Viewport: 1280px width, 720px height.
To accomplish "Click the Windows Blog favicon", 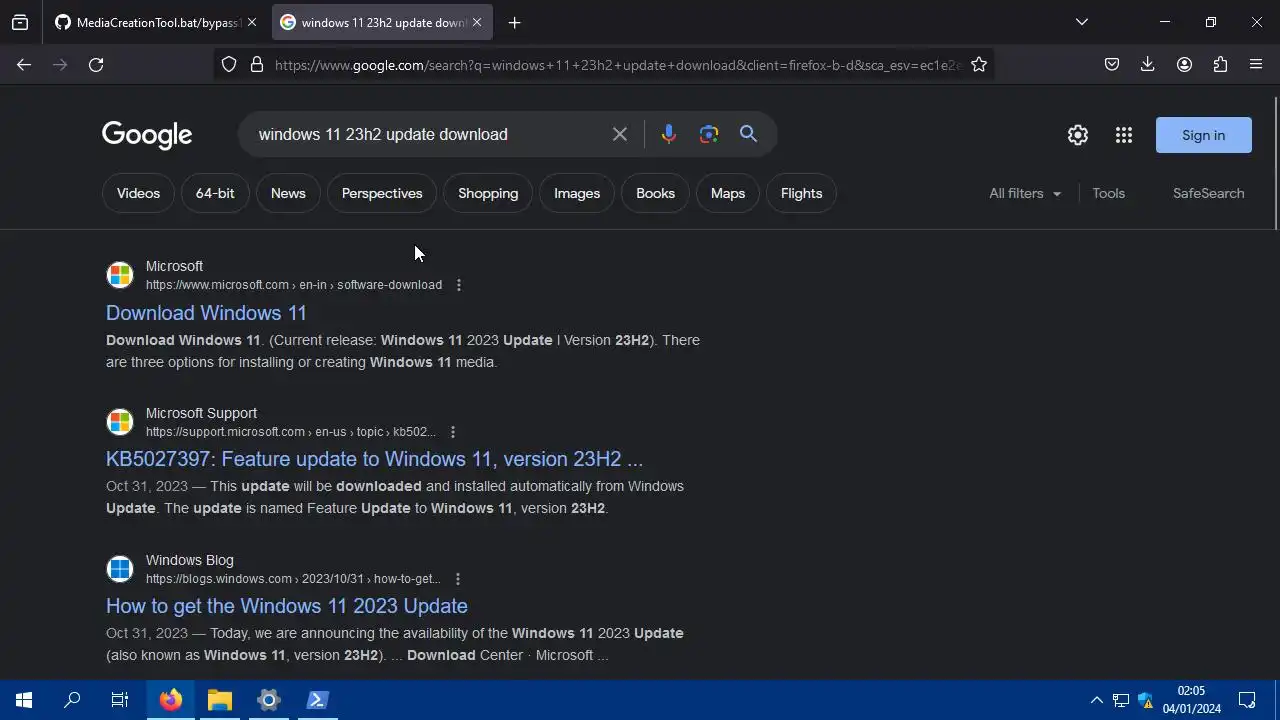I will coord(120,569).
